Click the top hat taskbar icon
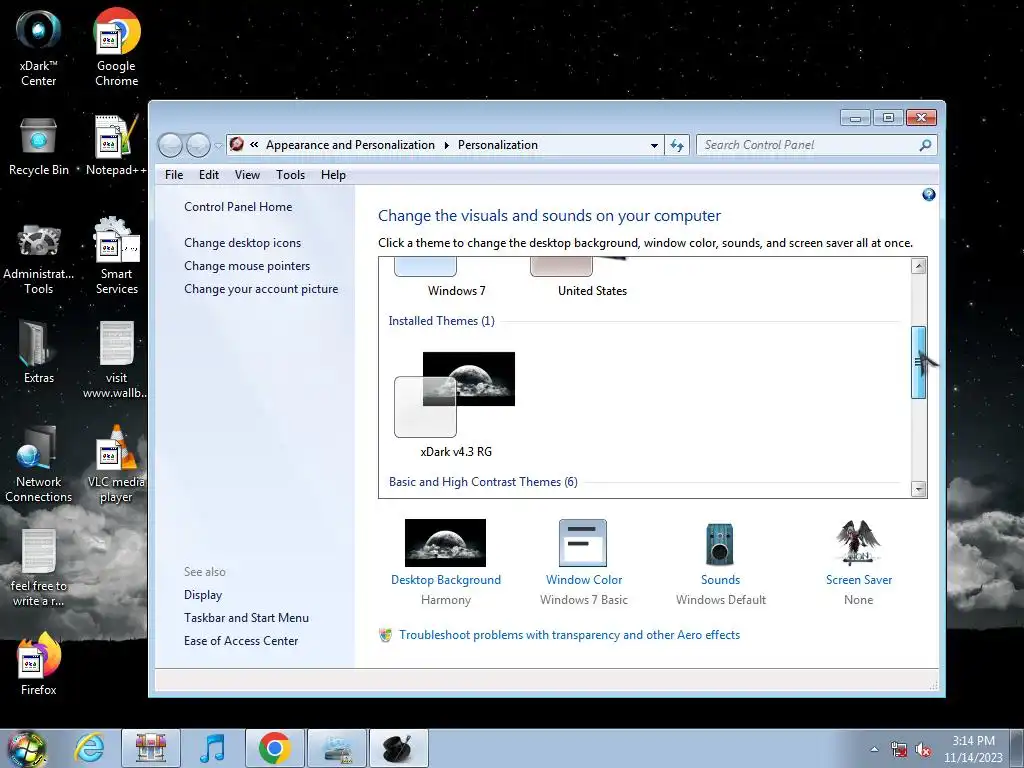 [398, 748]
